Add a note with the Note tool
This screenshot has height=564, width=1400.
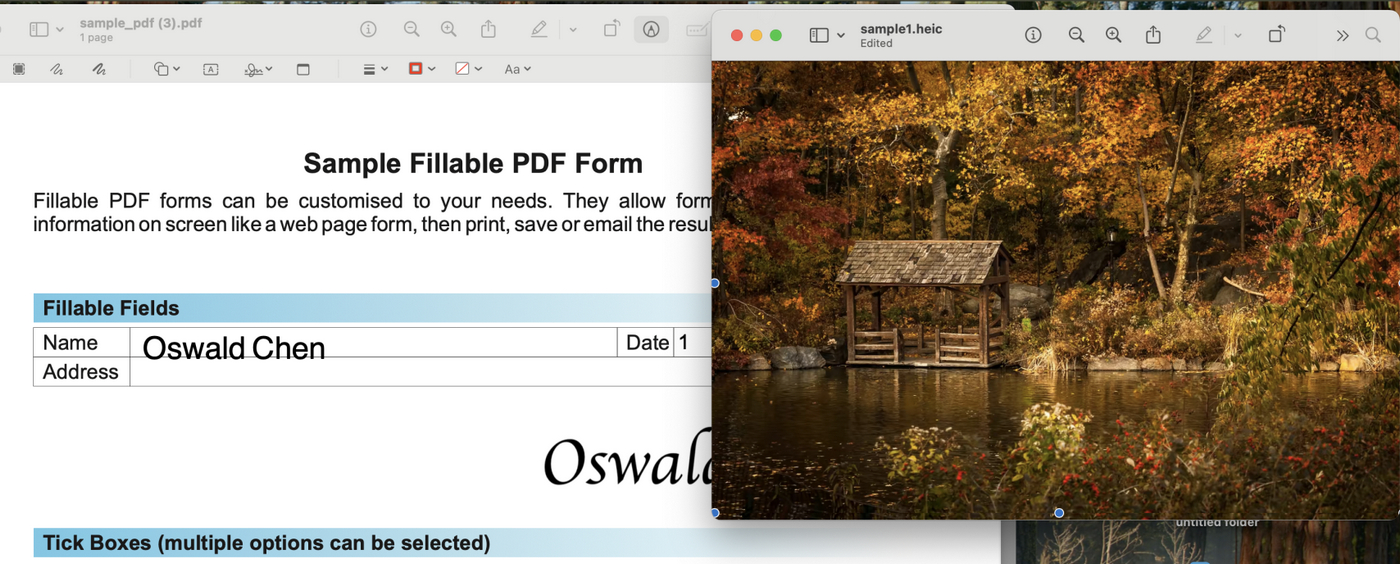303,69
